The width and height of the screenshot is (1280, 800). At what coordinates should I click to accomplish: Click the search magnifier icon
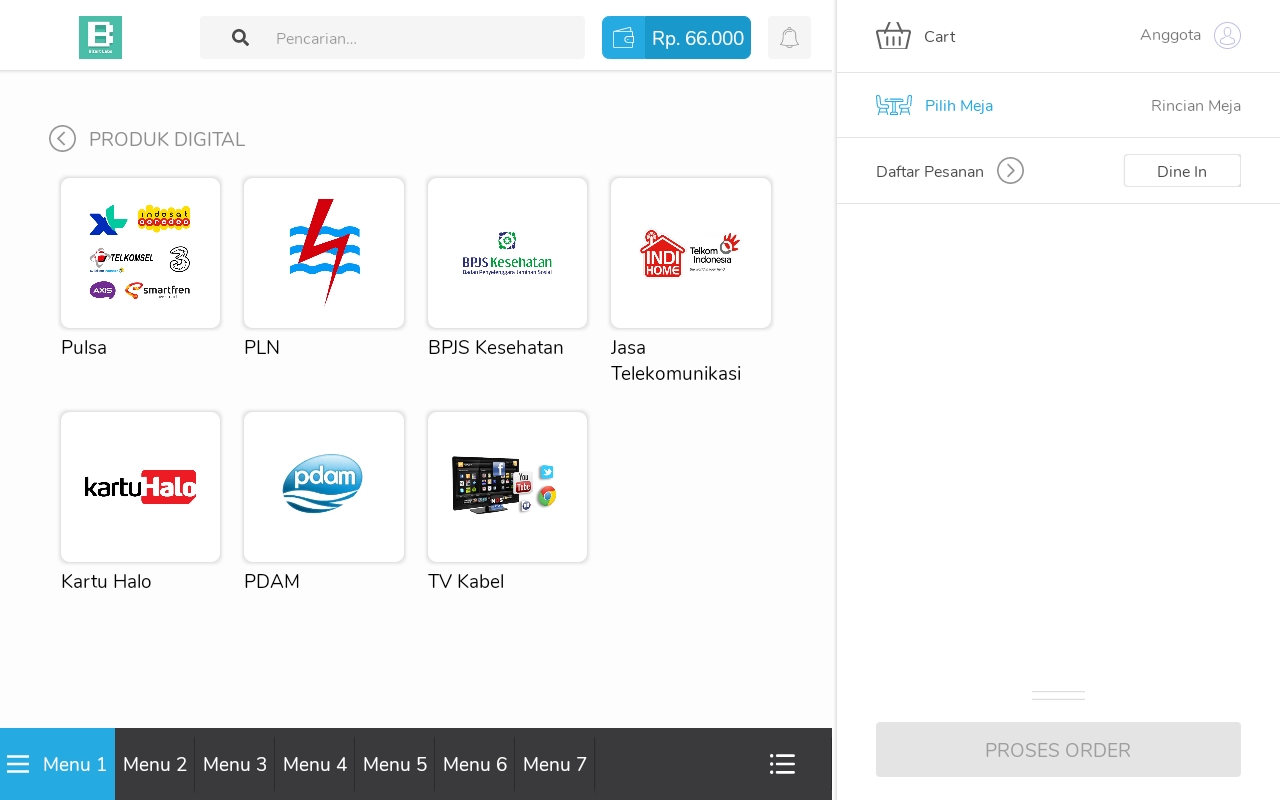tap(240, 38)
